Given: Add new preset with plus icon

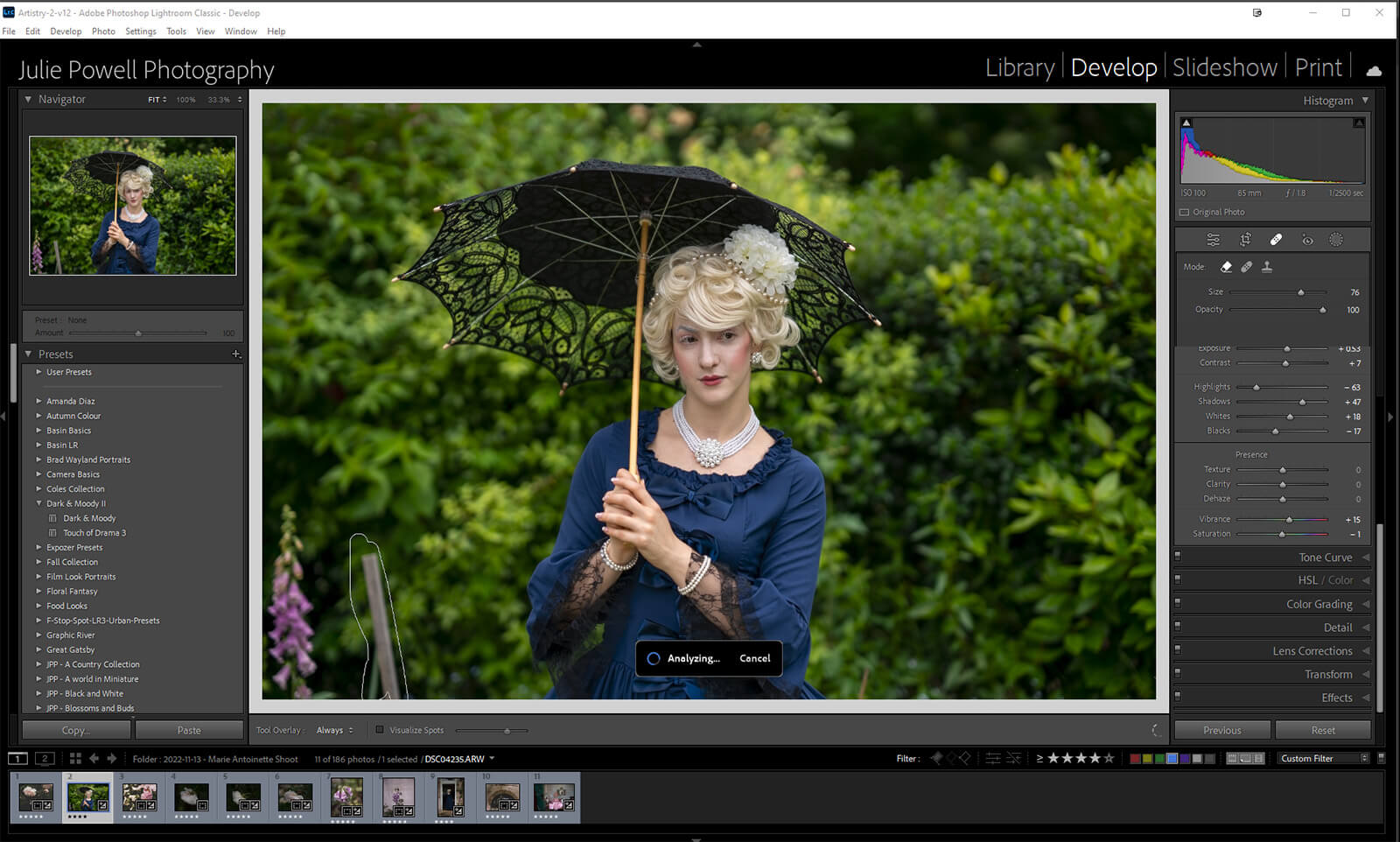Looking at the screenshot, I should tap(235, 354).
